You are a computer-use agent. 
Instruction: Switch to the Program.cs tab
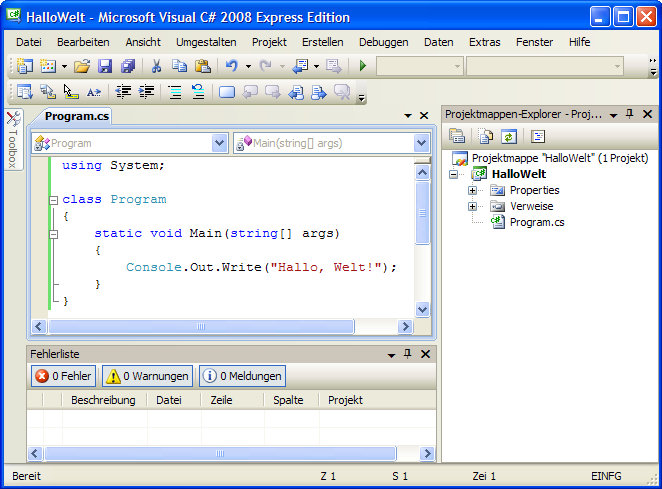76,116
